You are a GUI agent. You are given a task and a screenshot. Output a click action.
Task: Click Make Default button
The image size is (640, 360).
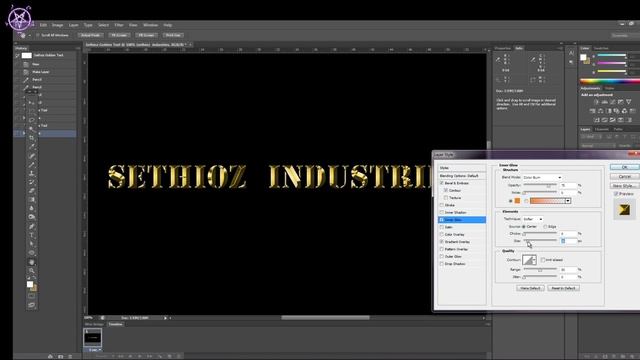[530, 288]
